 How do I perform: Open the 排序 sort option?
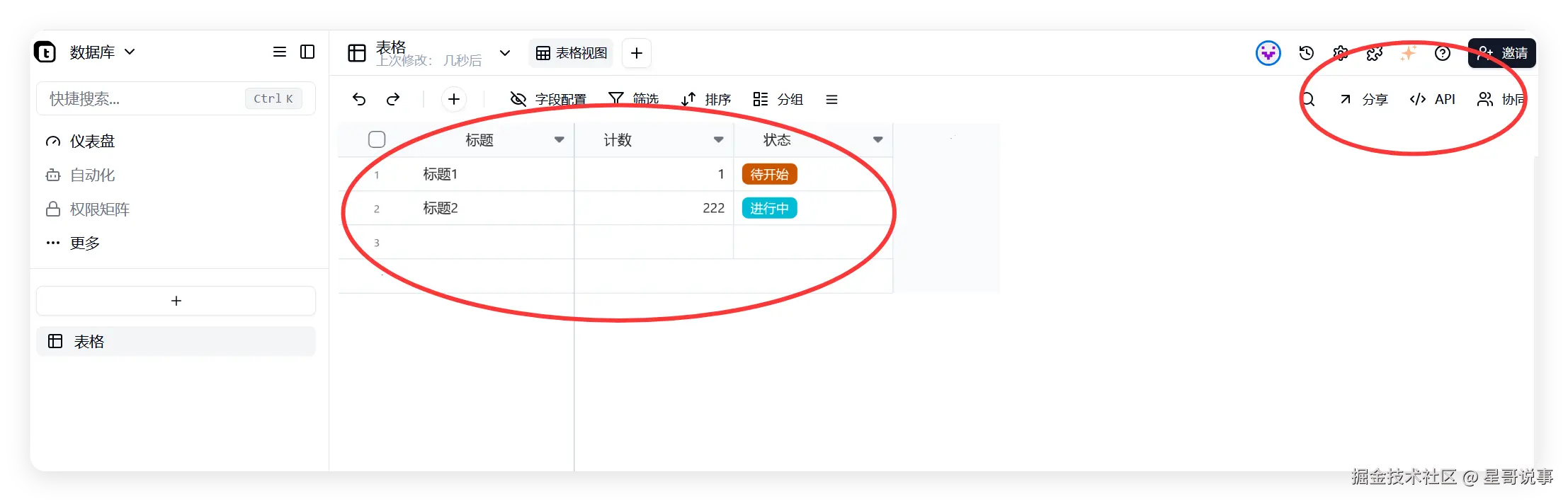pos(705,99)
